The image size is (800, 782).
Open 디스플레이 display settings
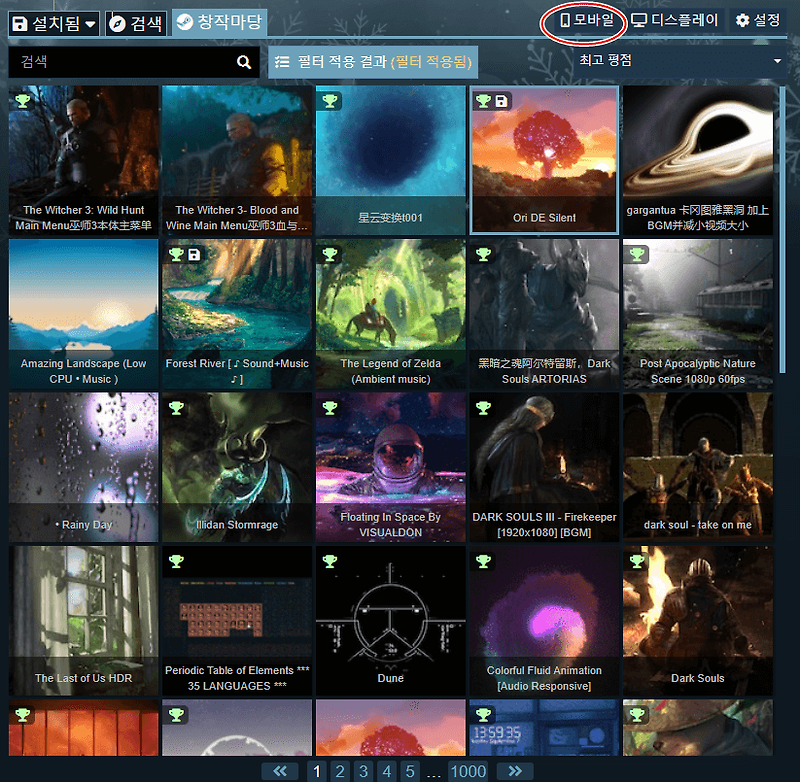coord(676,20)
